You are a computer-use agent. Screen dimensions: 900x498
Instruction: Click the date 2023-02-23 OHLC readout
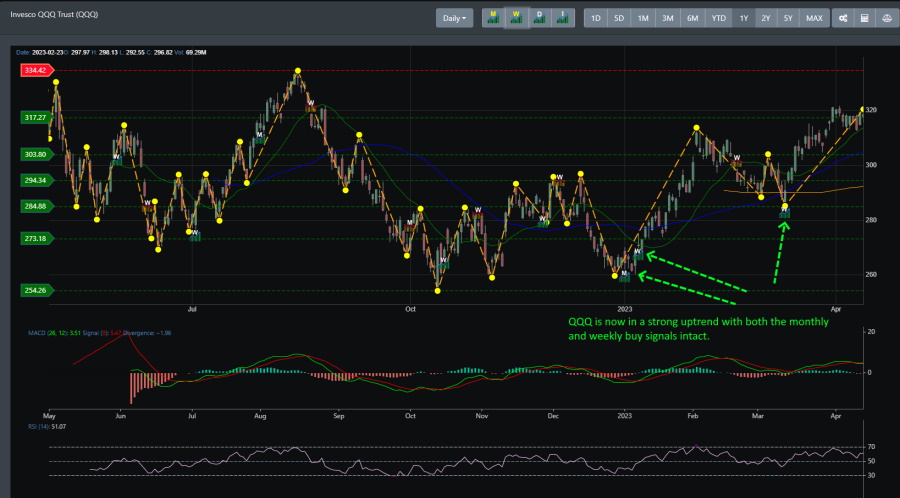pyautogui.click(x=111, y=52)
